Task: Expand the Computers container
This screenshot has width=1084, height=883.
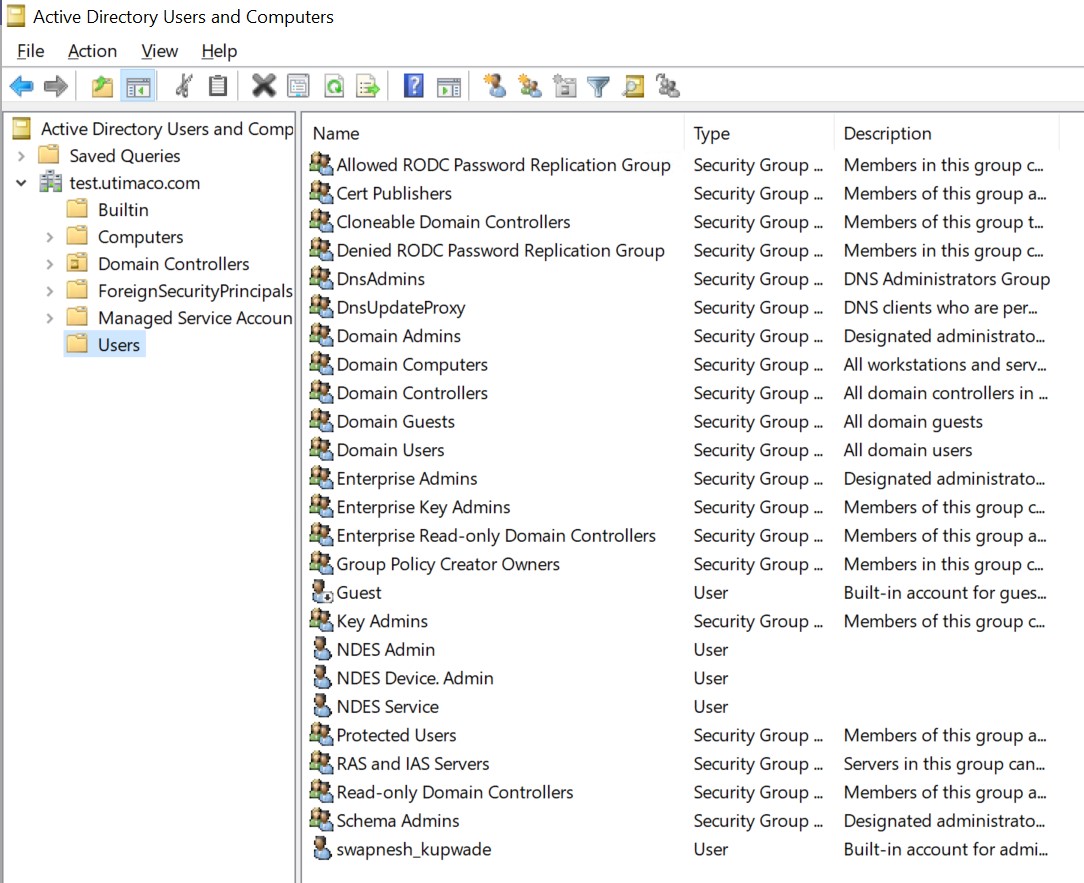Action: (x=49, y=237)
